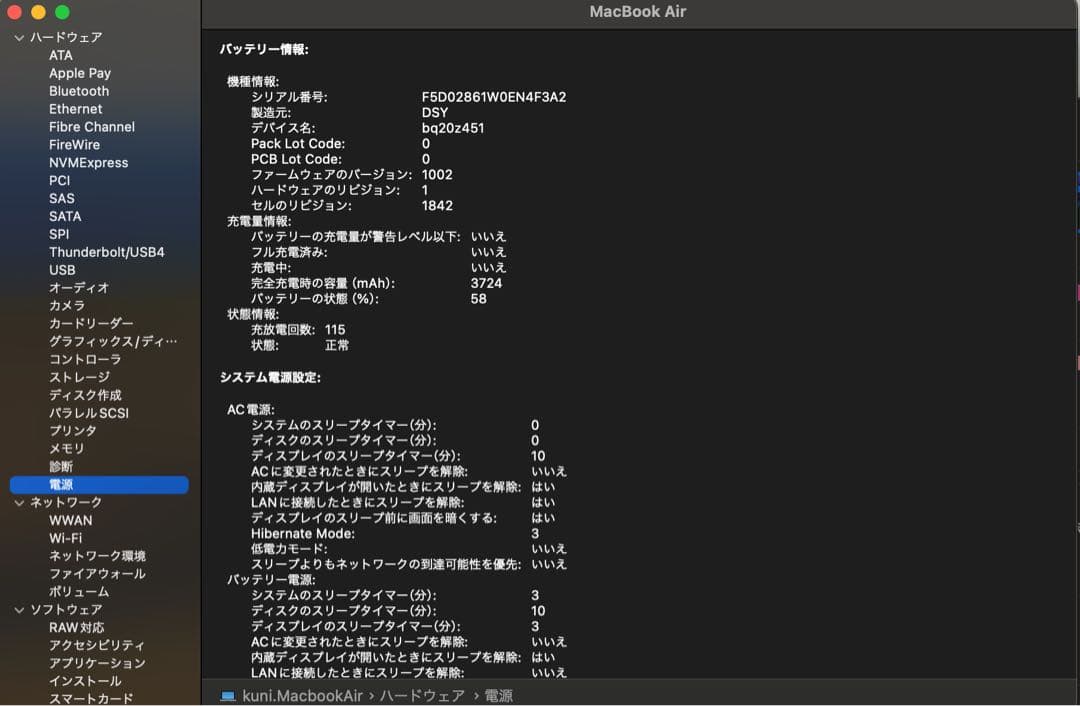Select WWAN under ネットワーク
The height and width of the screenshot is (706, 1080).
(70, 521)
